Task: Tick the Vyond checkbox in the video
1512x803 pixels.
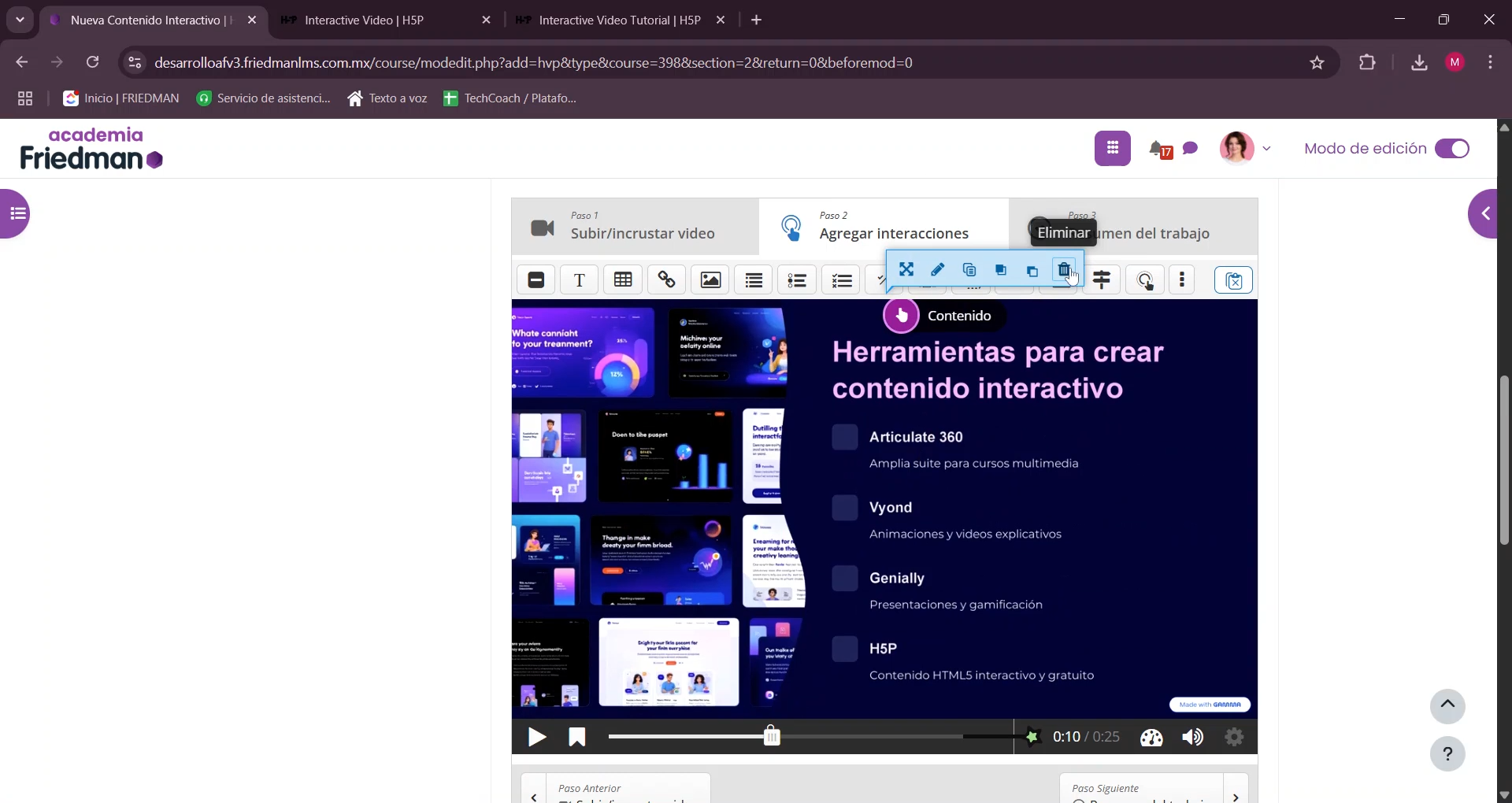Action: tap(845, 508)
